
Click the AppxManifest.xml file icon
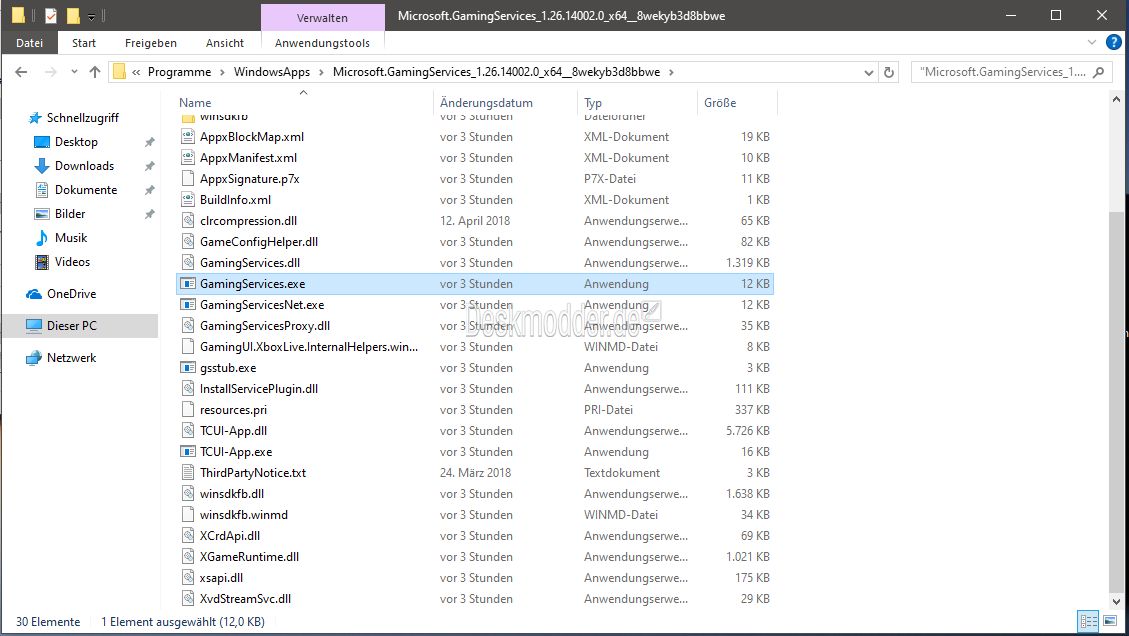187,158
